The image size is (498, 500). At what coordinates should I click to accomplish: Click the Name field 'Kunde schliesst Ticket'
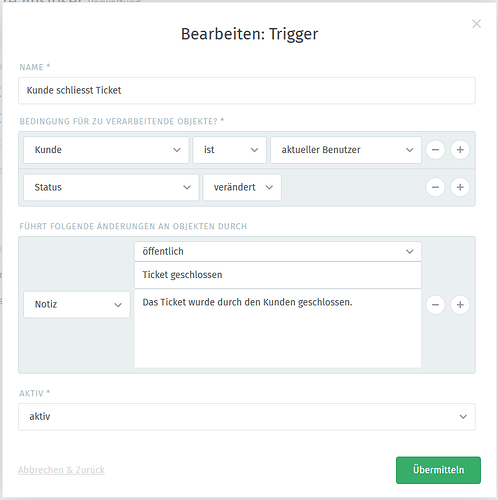coord(247,91)
